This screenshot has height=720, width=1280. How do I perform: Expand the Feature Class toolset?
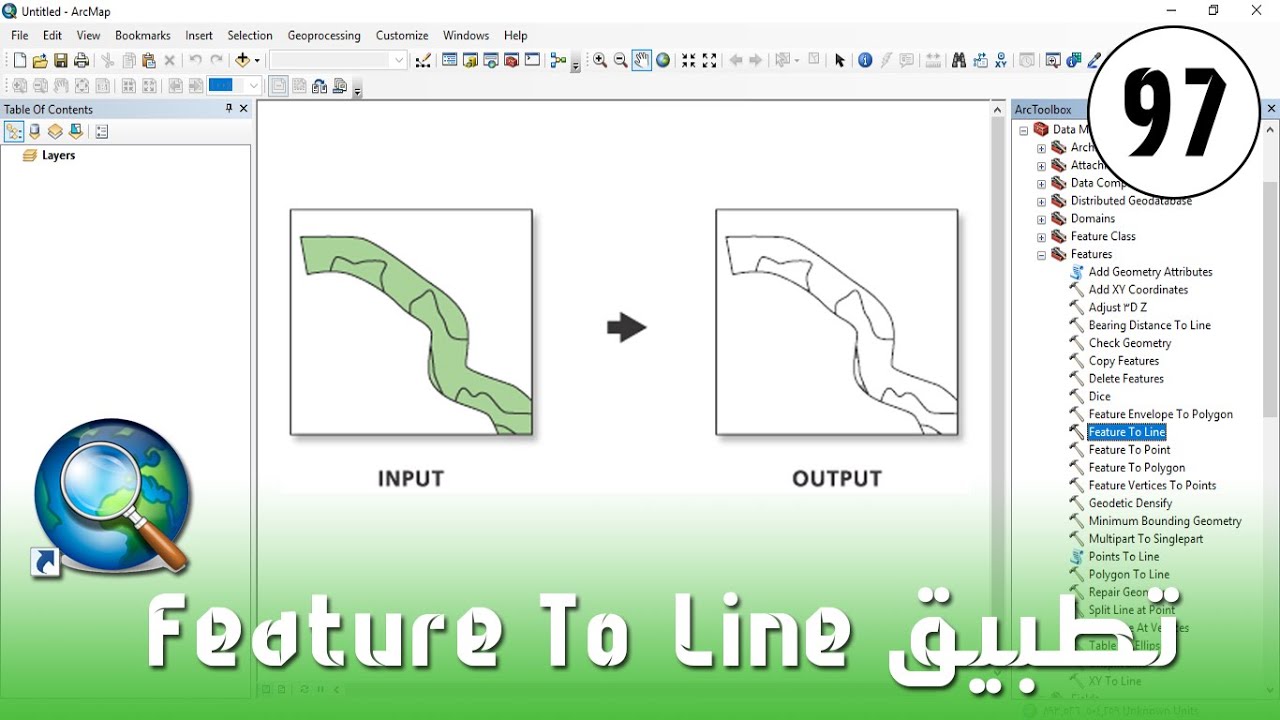[1041, 237]
